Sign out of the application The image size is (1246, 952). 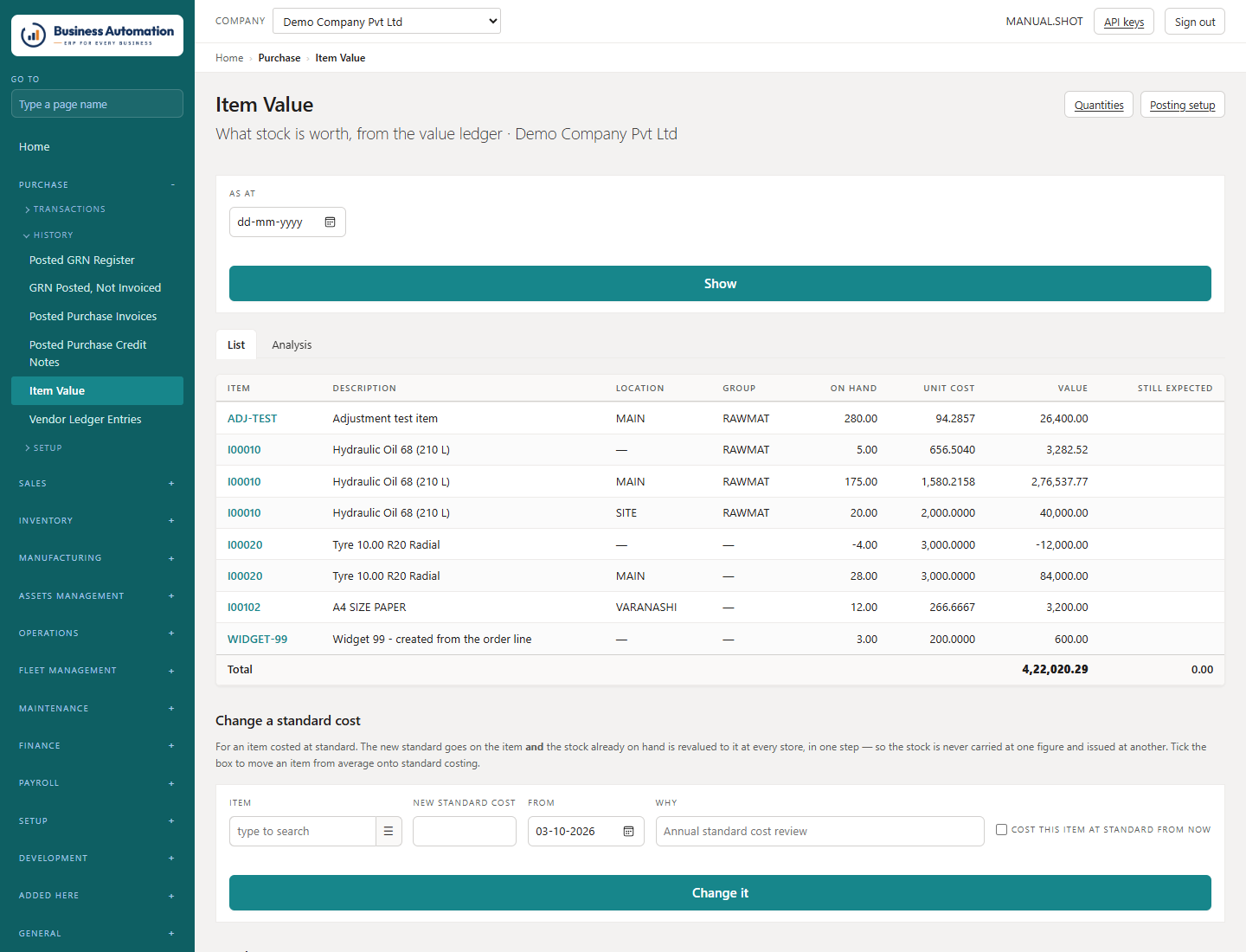pyautogui.click(x=1195, y=22)
